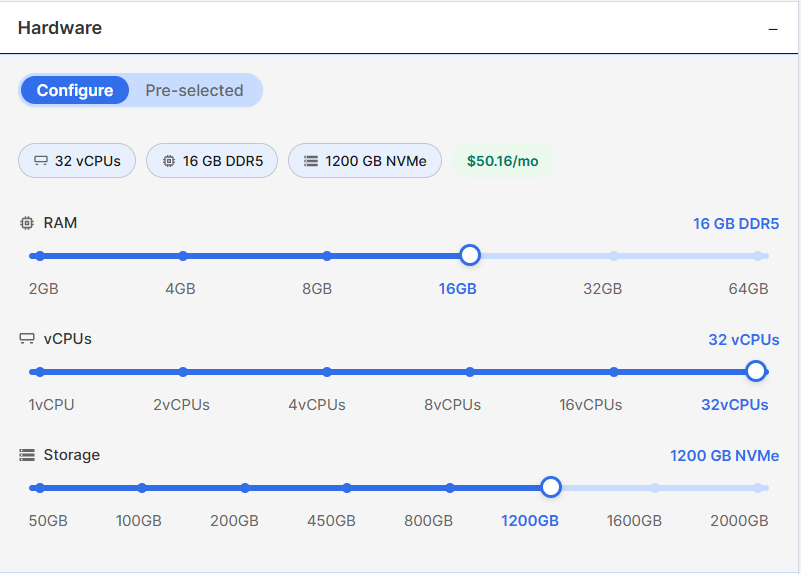Click the 16 GB DDR5 summary chip
The image size is (801, 574).
212,161
